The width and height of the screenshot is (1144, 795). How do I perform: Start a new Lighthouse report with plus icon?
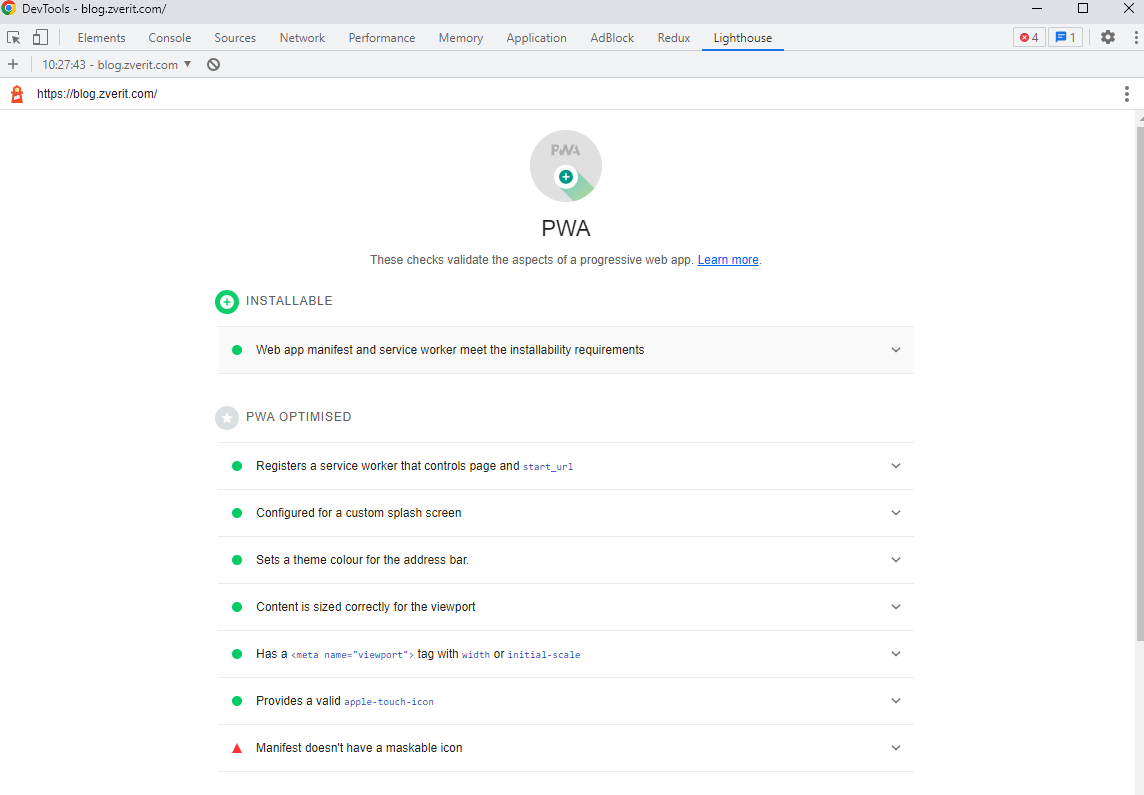pyautogui.click(x=12, y=64)
